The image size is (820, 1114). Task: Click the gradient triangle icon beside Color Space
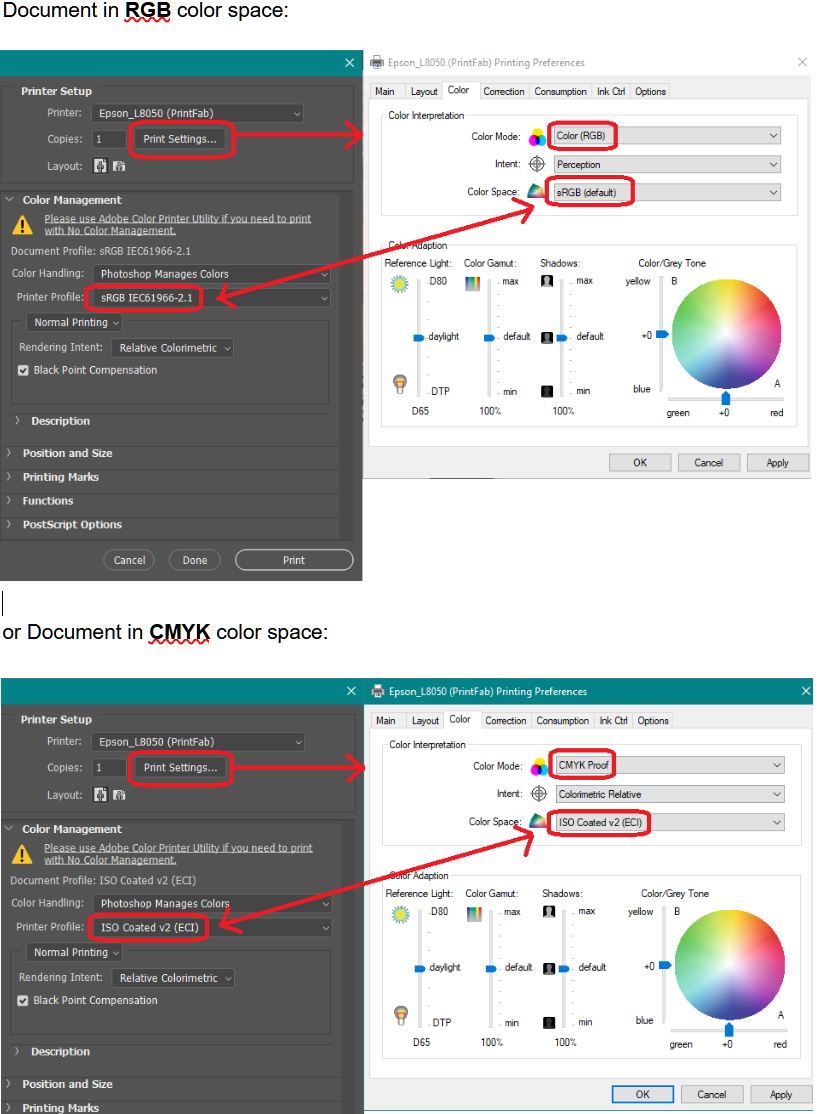(537, 191)
